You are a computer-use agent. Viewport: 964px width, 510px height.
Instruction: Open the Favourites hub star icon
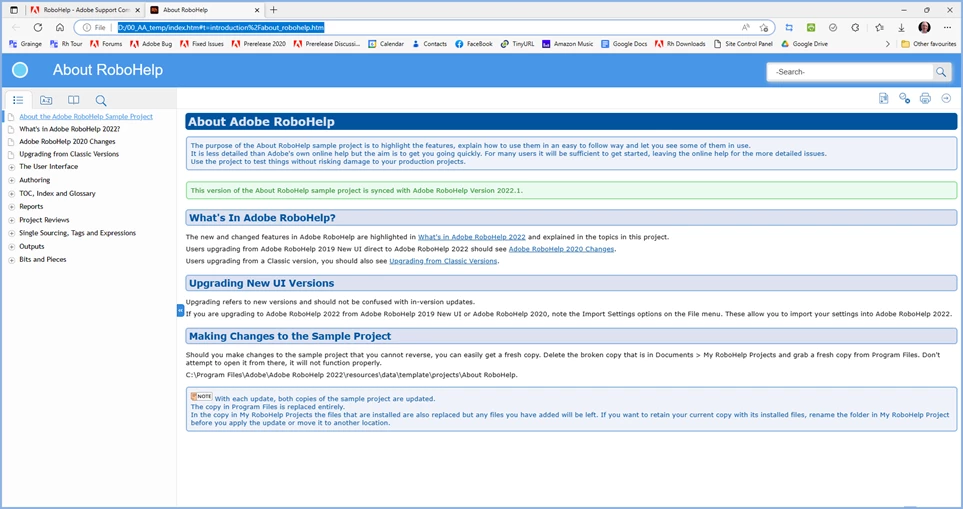[879, 28]
